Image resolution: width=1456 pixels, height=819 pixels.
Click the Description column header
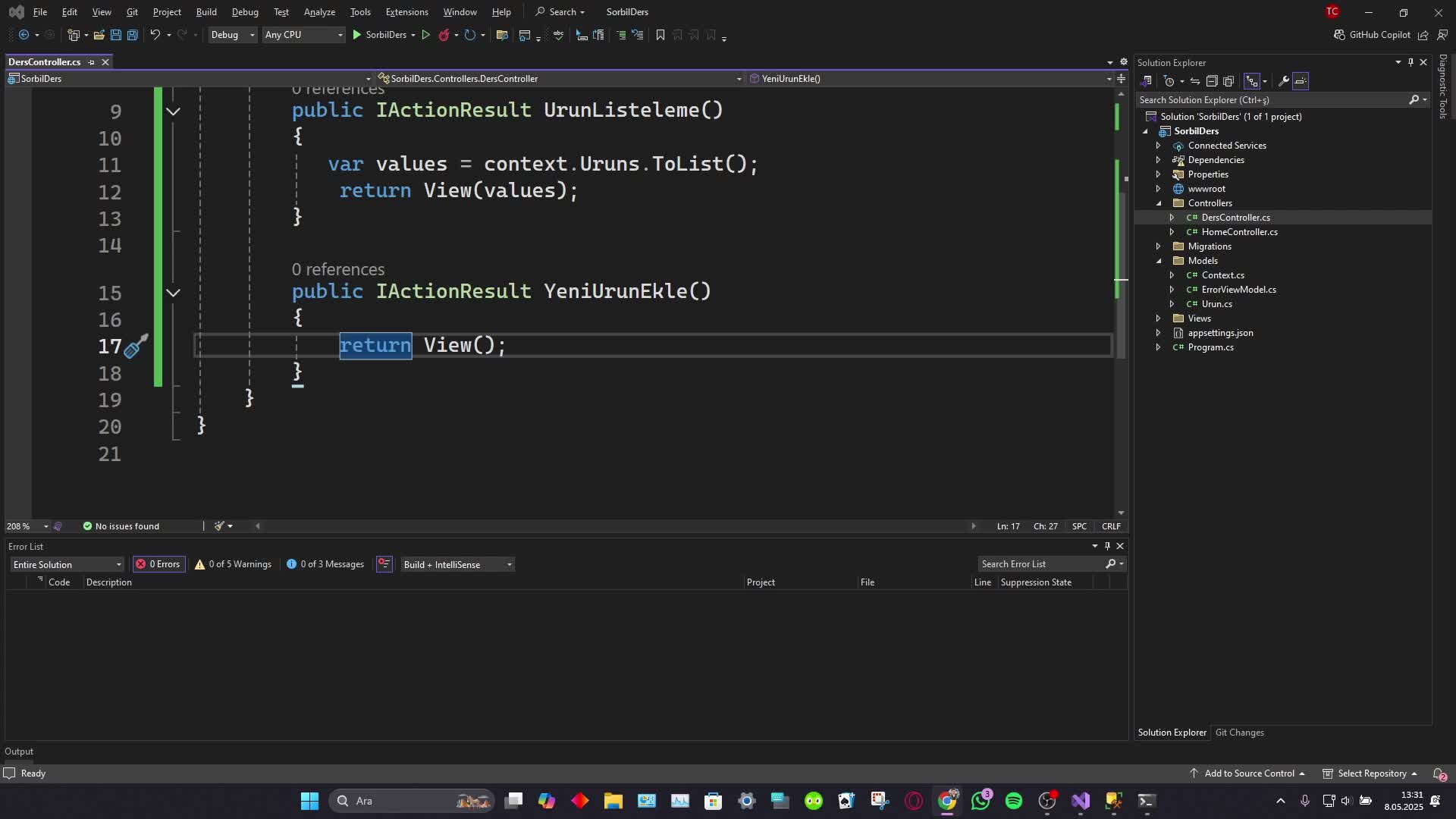point(108,582)
